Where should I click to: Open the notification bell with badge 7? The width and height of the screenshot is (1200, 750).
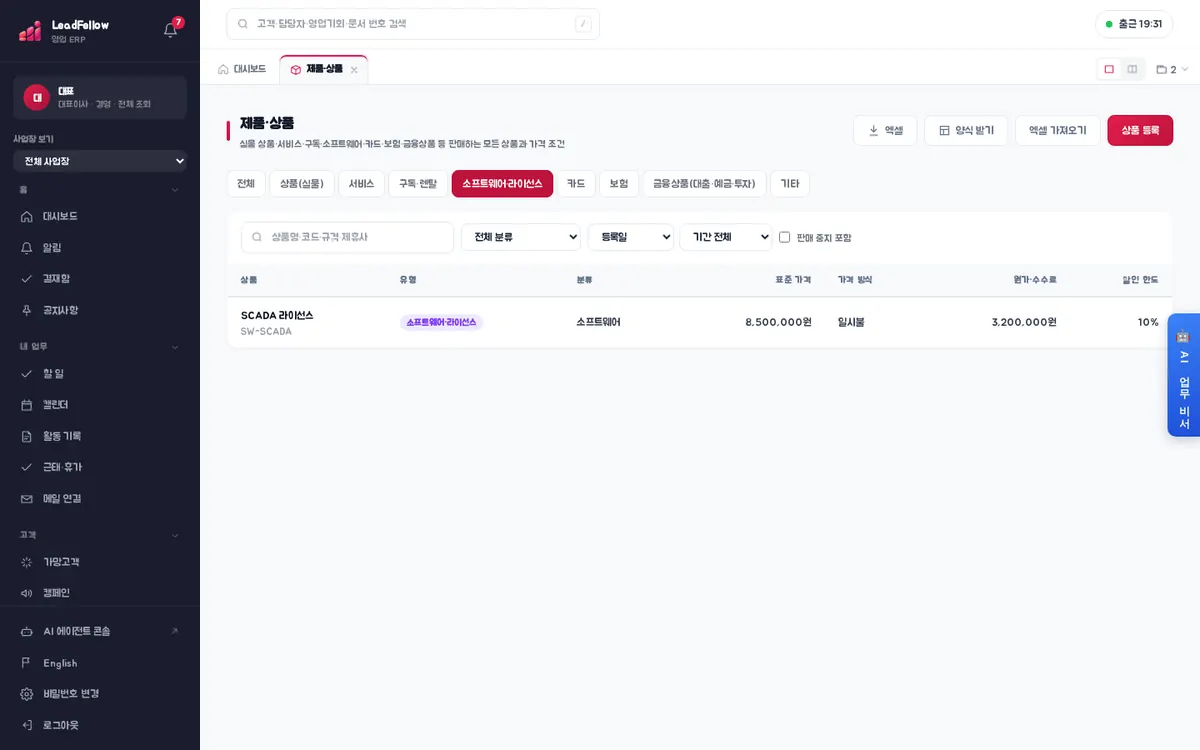point(171,30)
